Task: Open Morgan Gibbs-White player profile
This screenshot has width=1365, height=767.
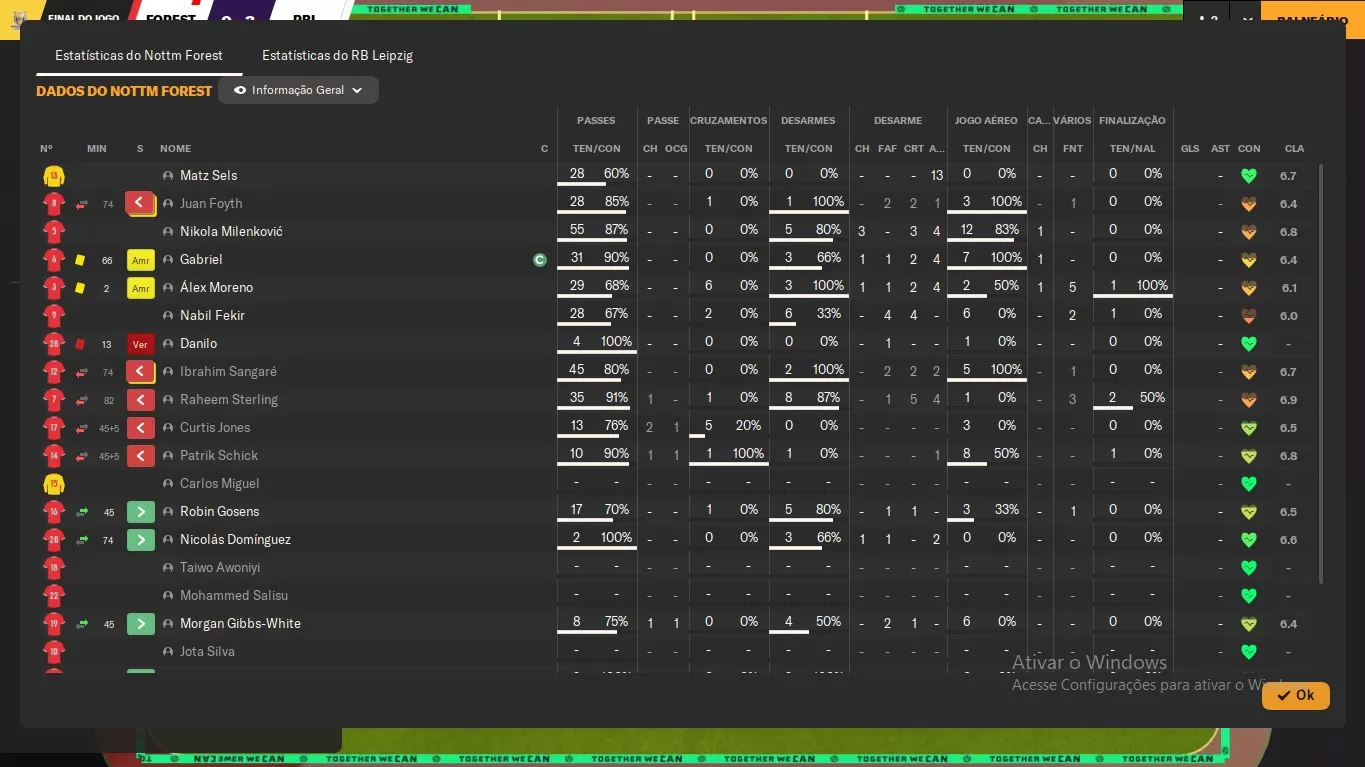Action: pyautogui.click(x=240, y=624)
